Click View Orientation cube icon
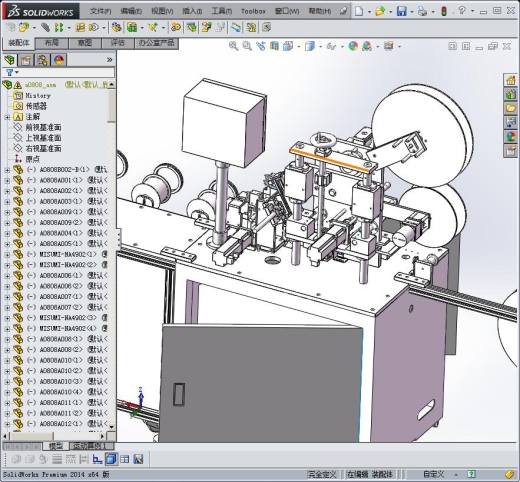520x482 pixels. pyautogui.click(x=288, y=46)
